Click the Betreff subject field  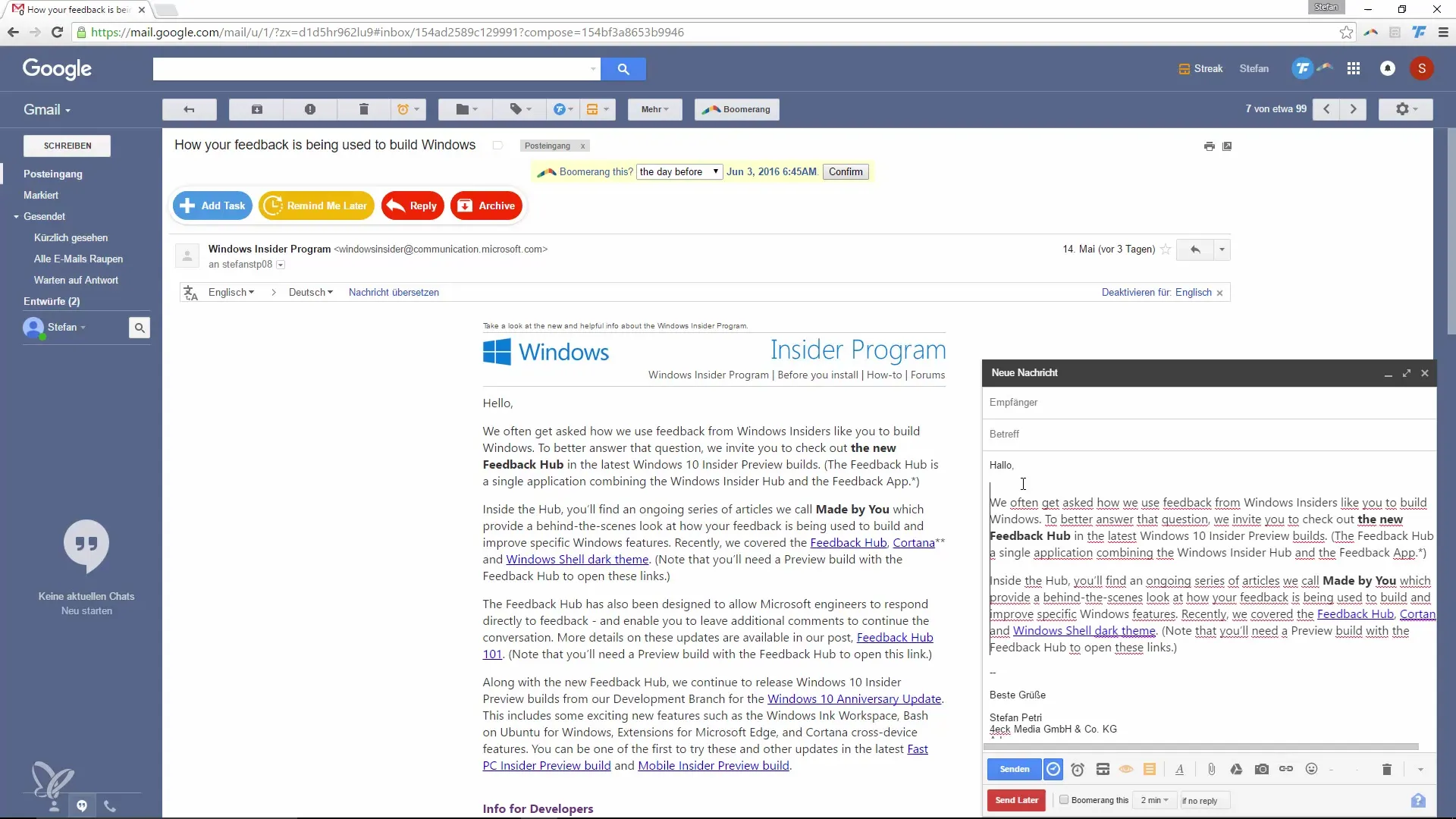coord(1209,435)
